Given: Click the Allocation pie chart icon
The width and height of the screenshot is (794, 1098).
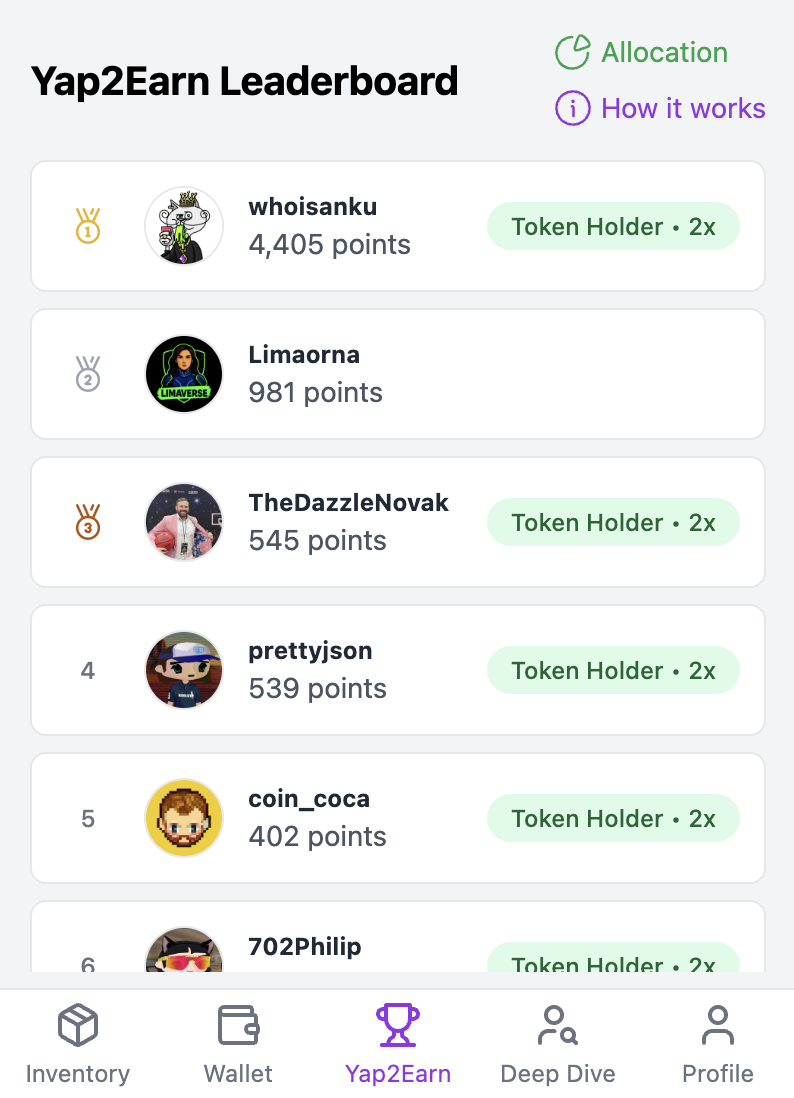Looking at the screenshot, I should click(572, 53).
